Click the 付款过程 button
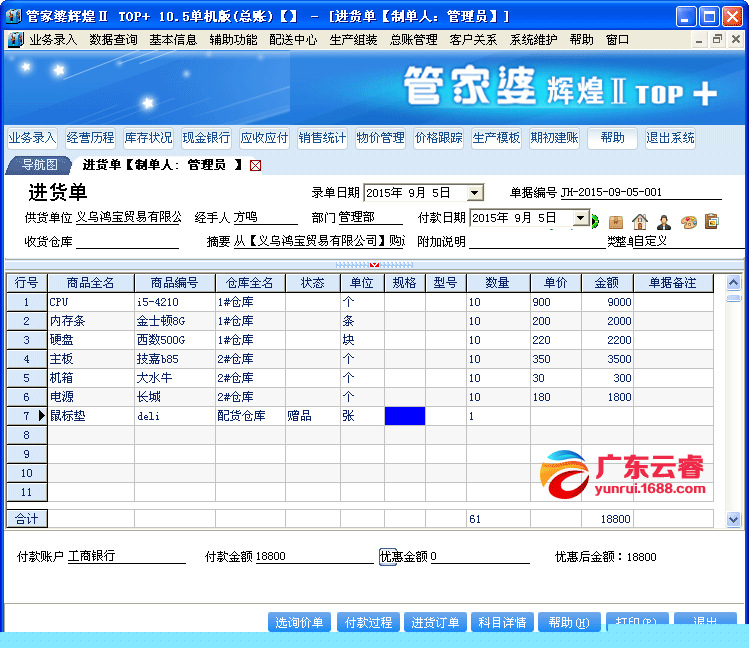Image resolution: width=749 pixels, height=648 pixels. coord(368,622)
